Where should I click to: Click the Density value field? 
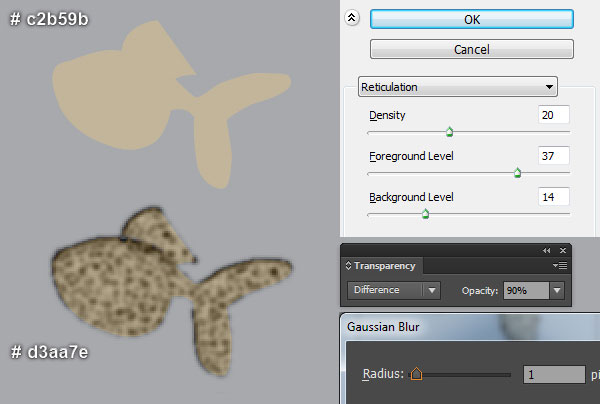(x=553, y=115)
